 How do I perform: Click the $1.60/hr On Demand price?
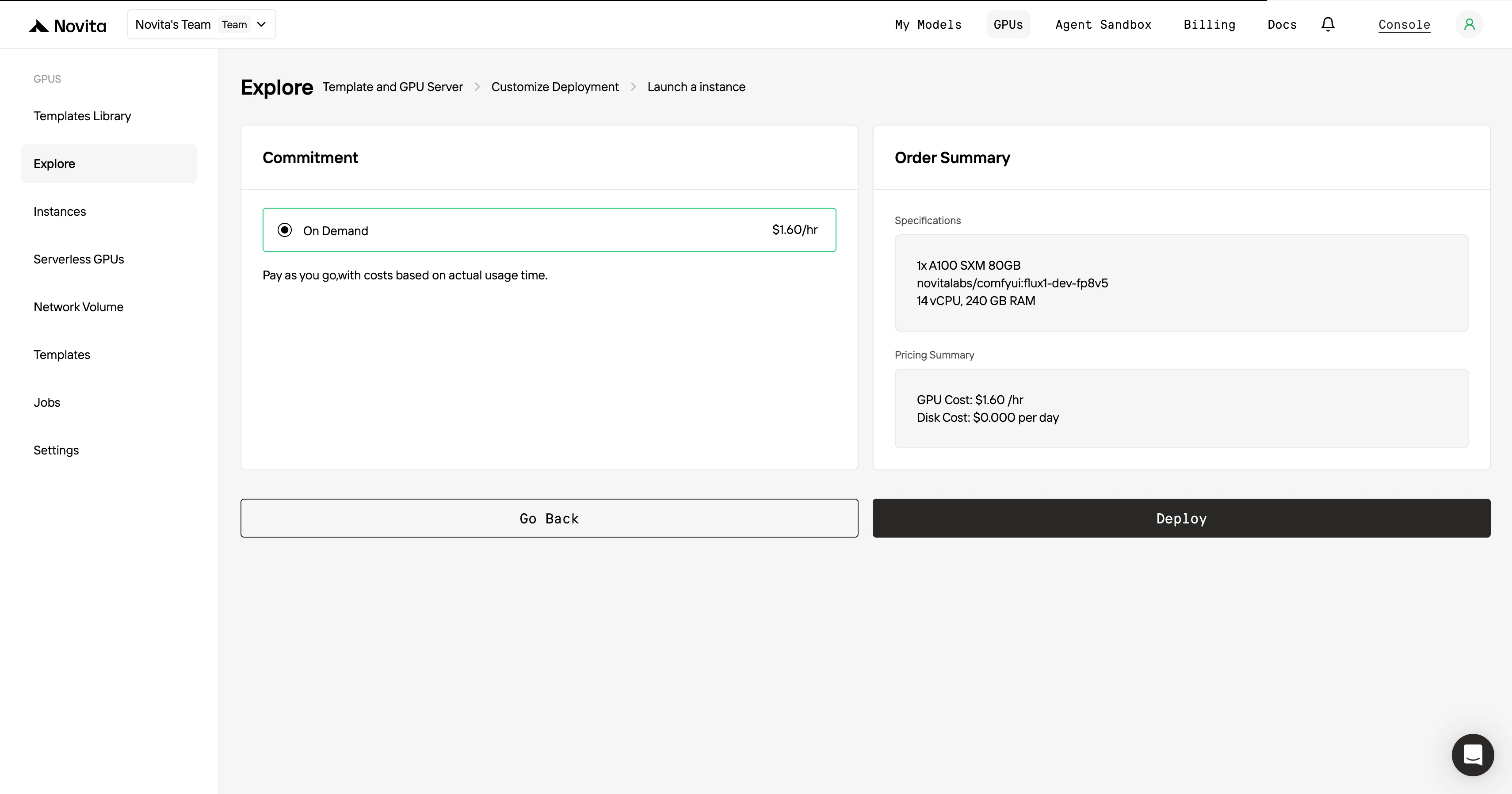(x=795, y=230)
